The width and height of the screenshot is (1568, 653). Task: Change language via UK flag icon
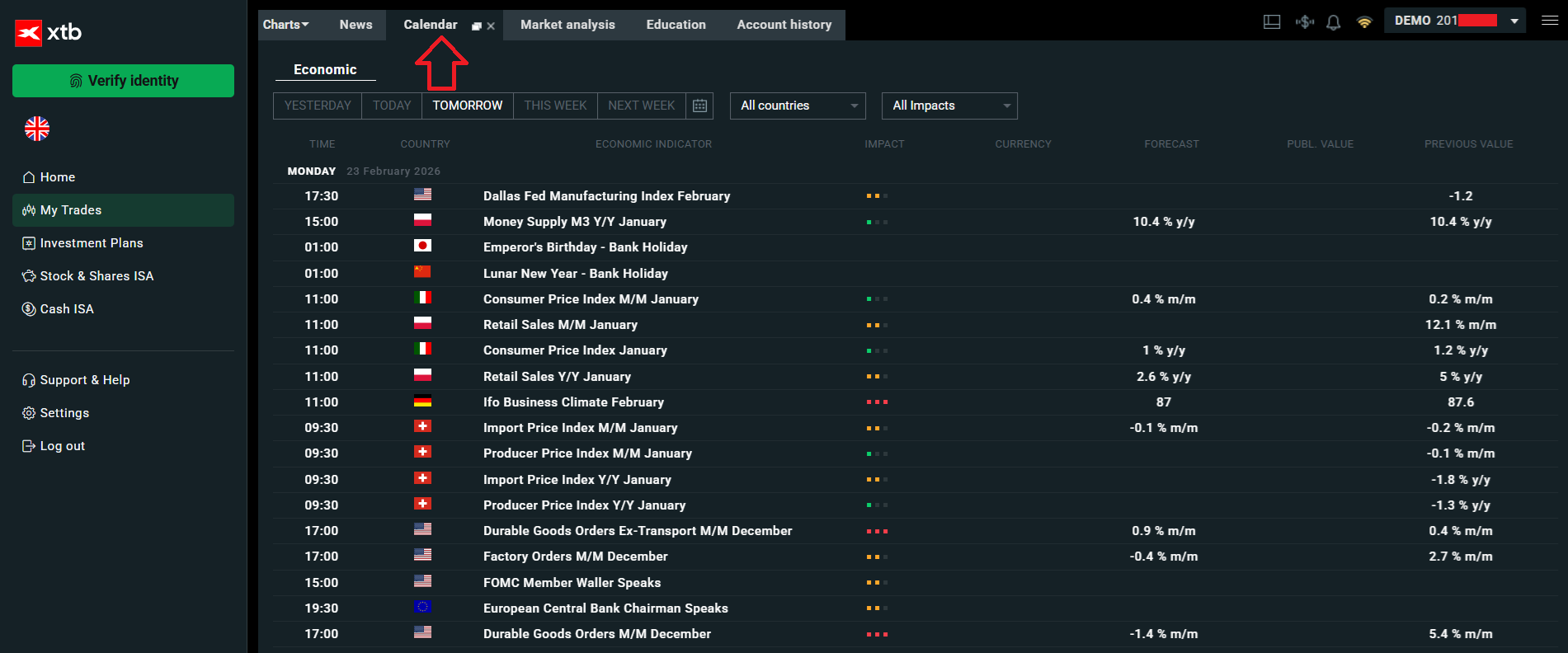37,129
